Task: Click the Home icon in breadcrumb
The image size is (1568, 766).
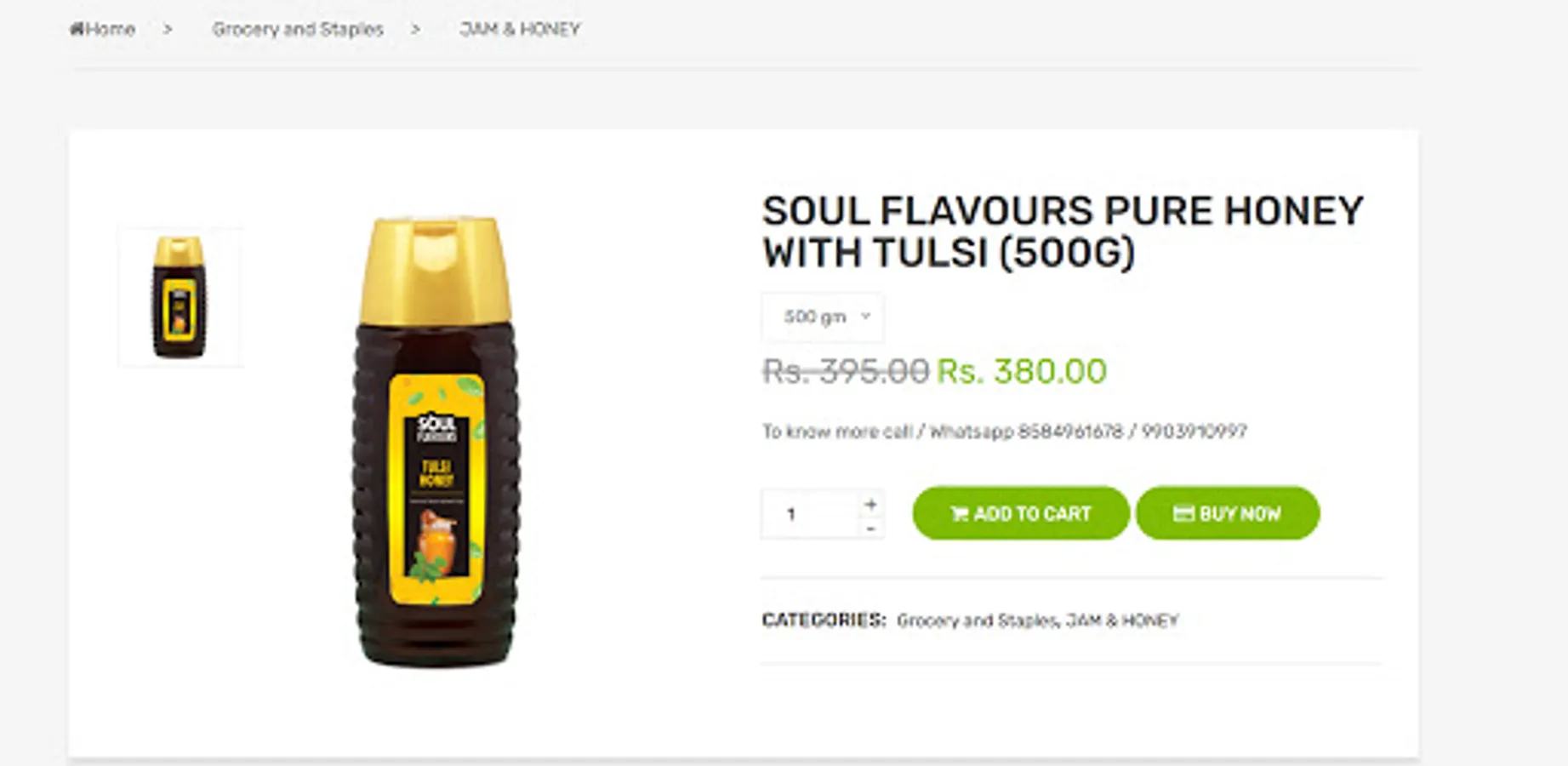Action: pos(77,30)
